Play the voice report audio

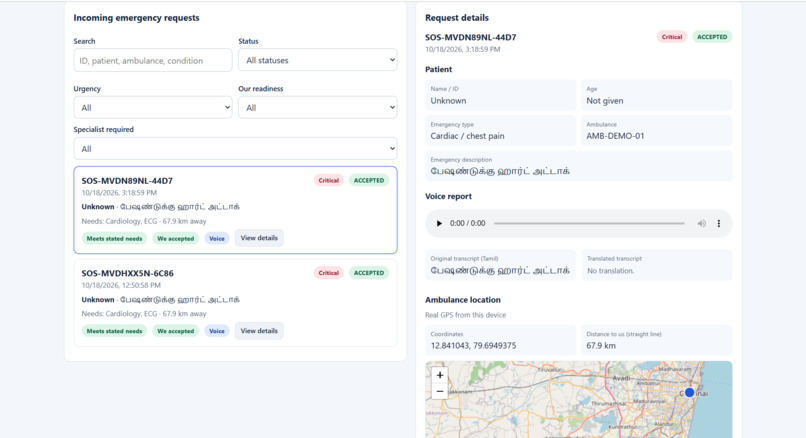pos(439,224)
